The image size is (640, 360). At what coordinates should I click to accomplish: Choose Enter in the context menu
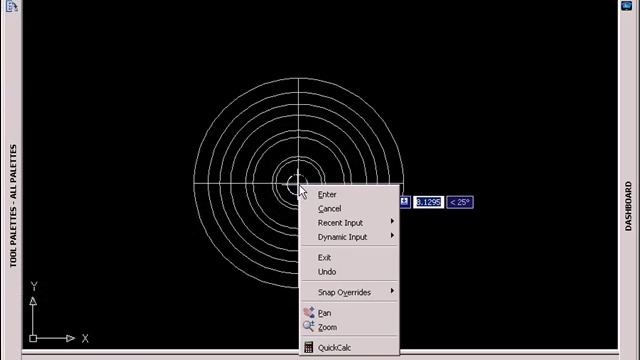coord(349,195)
